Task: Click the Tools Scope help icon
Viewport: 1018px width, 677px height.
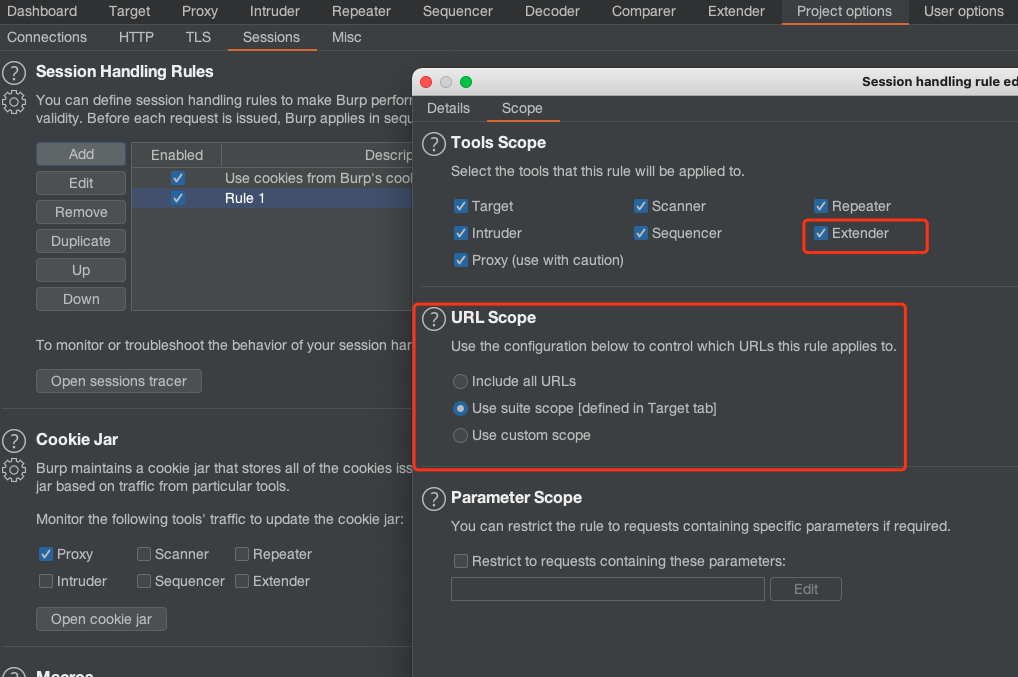Action: [x=433, y=144]
